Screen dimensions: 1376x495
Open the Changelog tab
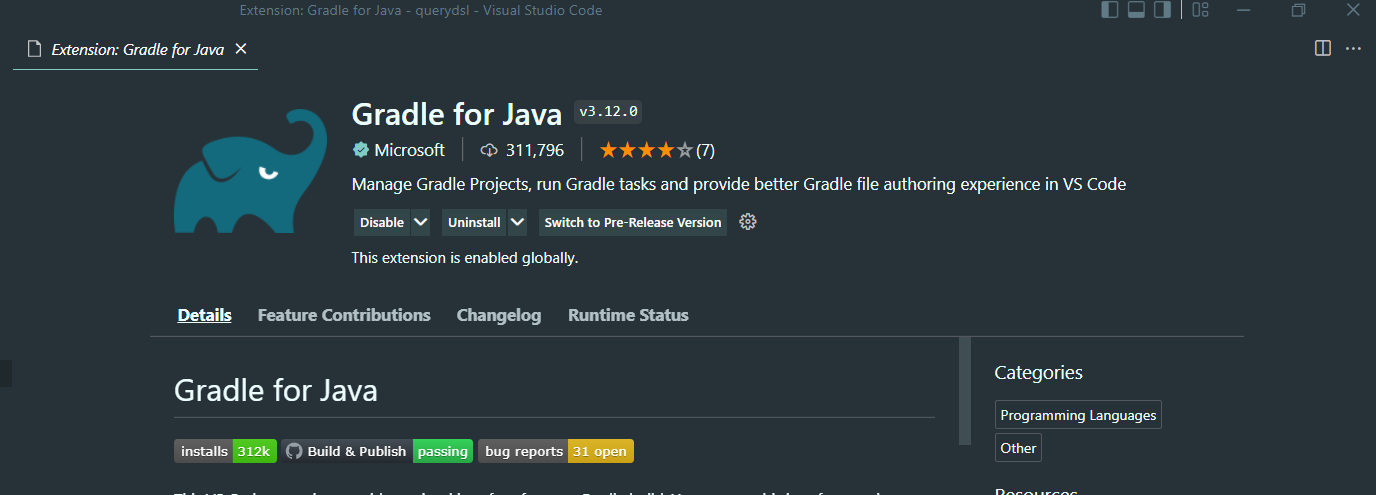pos(499,315)
